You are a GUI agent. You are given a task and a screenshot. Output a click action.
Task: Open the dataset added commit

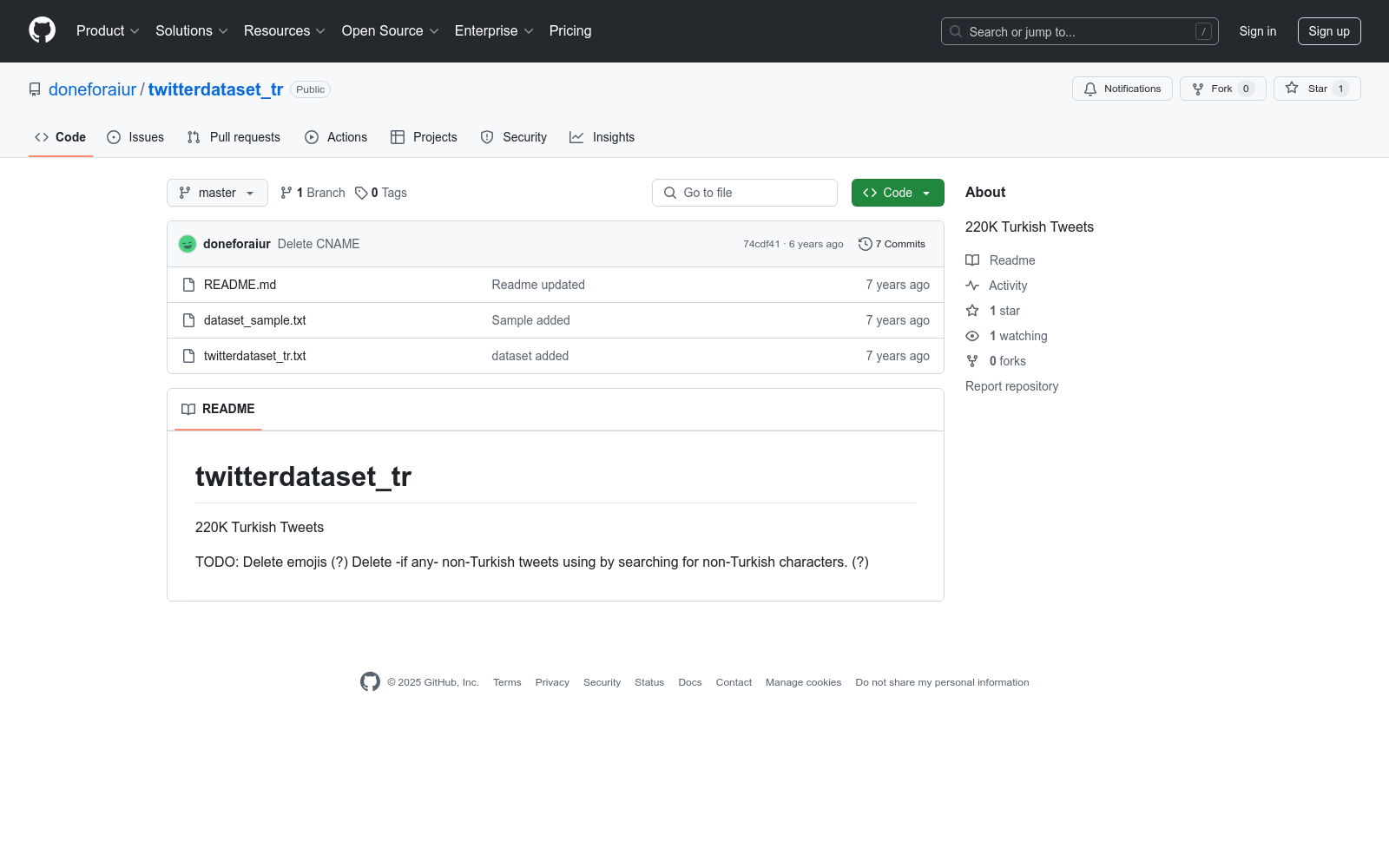coord(530,356)
